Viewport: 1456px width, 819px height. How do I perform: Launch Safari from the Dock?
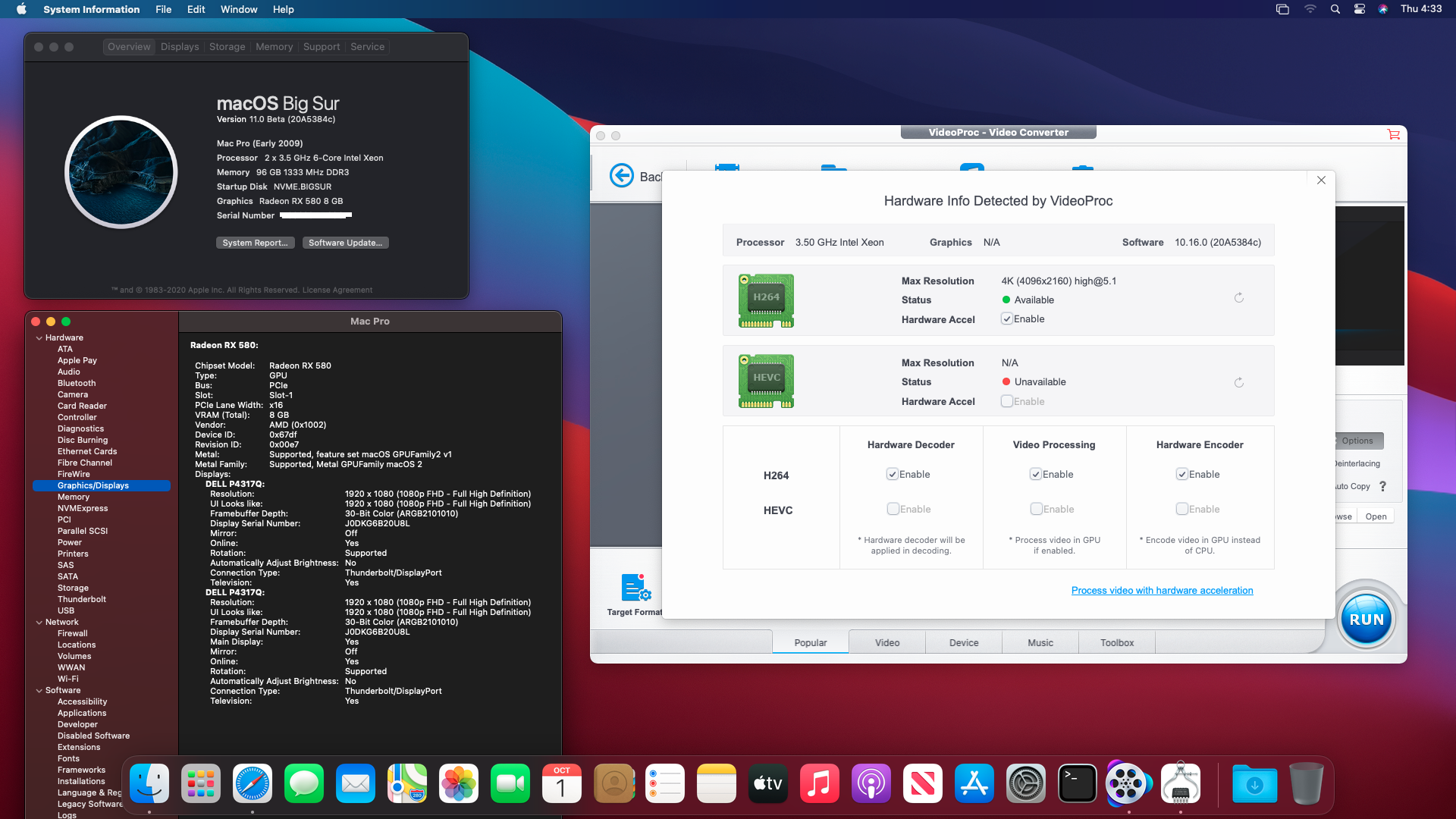point(253,783)
